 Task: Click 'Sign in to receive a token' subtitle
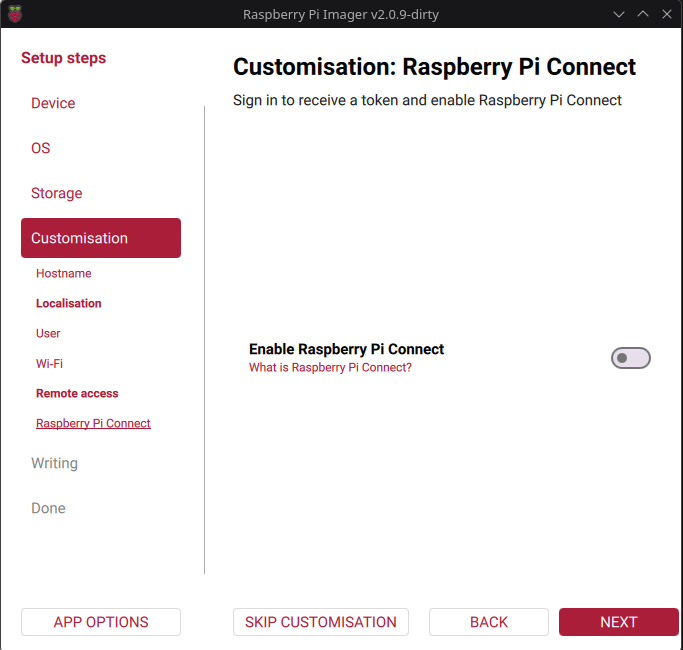427,100
